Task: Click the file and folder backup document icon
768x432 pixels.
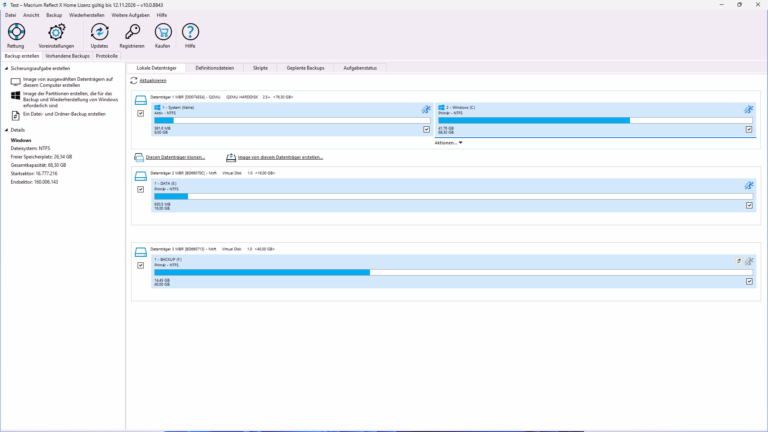Action: 16,116
